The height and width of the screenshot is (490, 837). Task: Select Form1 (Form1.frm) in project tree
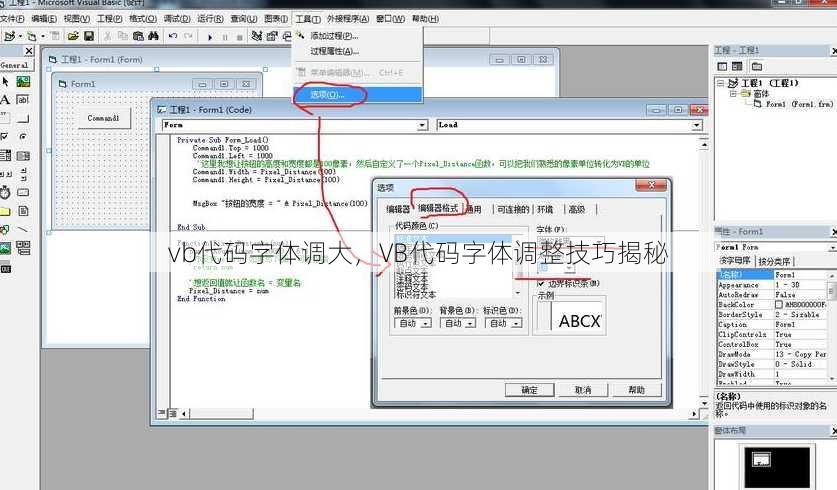click(799, 104)
